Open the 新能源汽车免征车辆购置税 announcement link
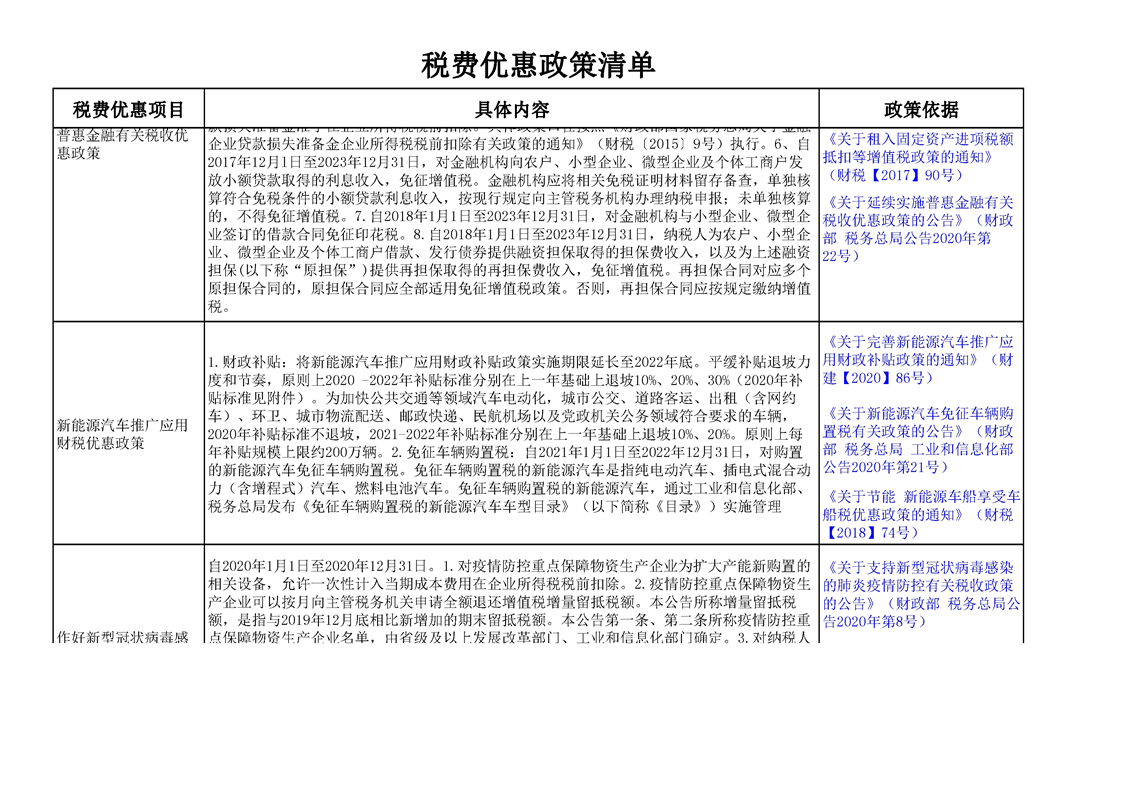Screen dimensions: 1122x793 coord(918,431)
